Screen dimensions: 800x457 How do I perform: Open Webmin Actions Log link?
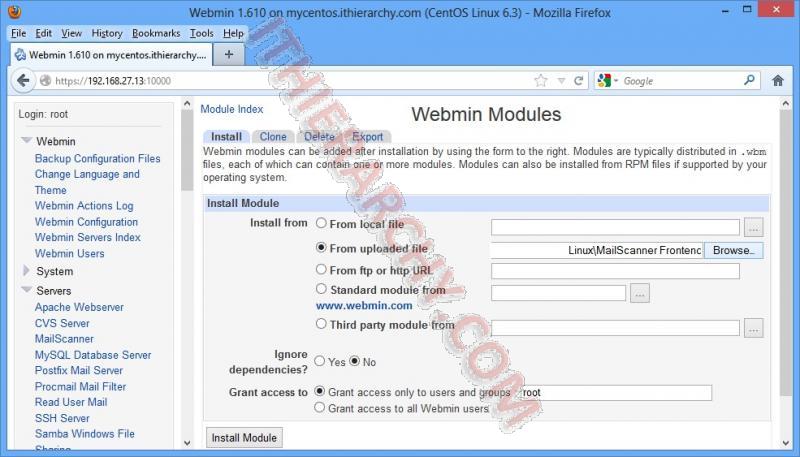pyautogui.click(x=84, y=206)
